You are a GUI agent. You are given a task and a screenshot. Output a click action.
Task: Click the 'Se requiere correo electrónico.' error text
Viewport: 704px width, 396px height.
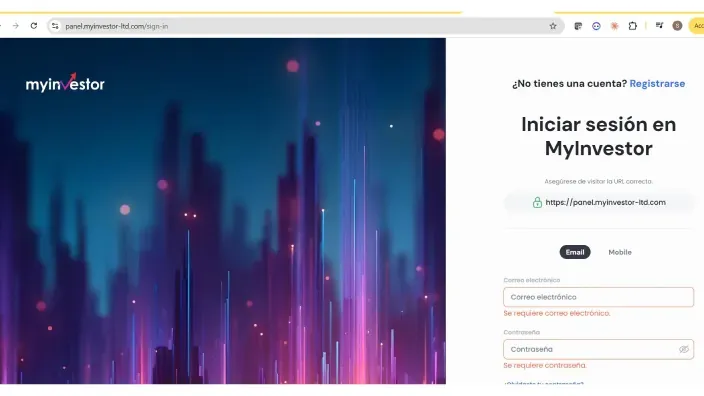(557, 313)
